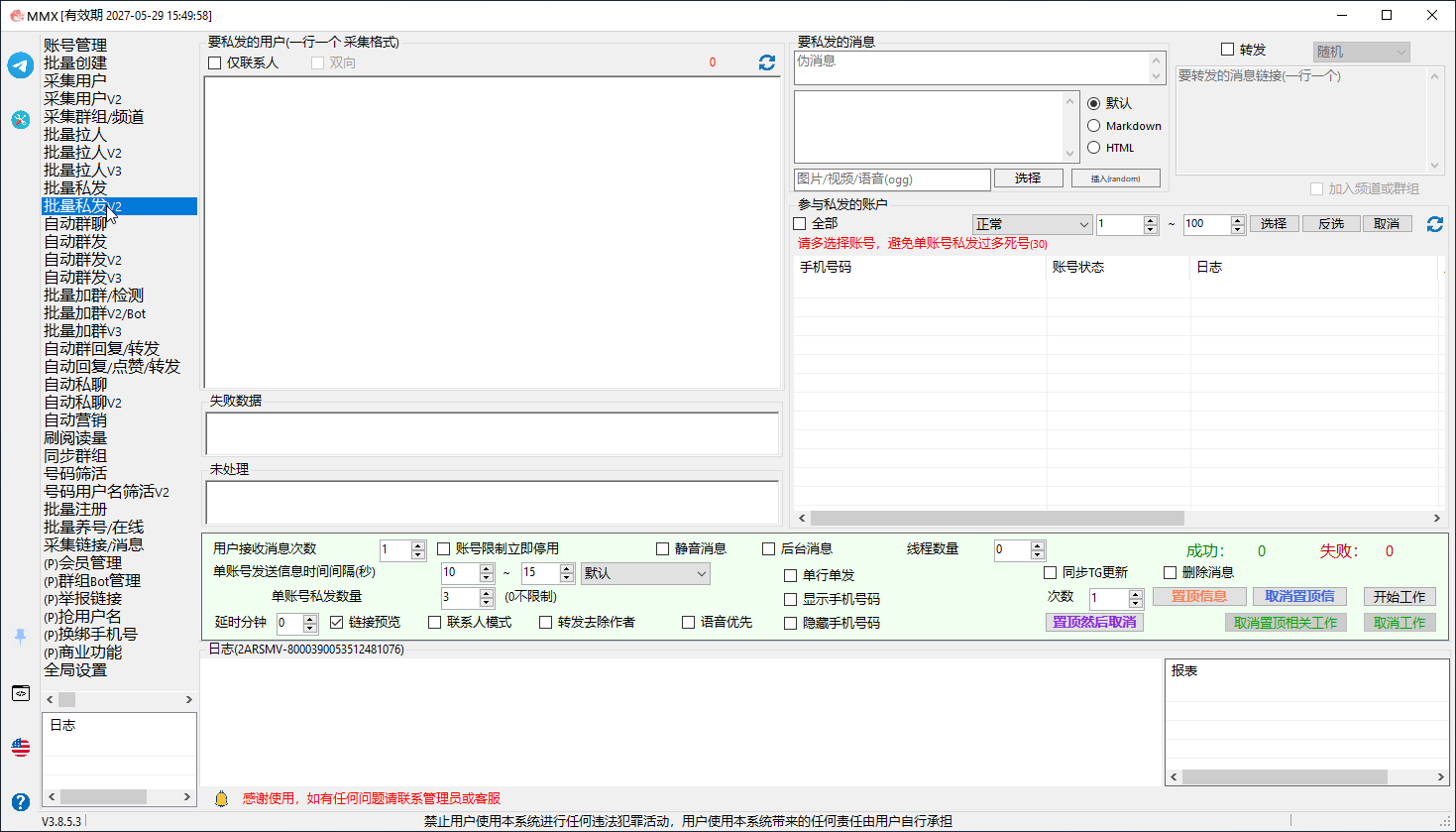Click 置顶然后取消 button
This screenshot has width=1456, height=832.
pos(1094,622)
